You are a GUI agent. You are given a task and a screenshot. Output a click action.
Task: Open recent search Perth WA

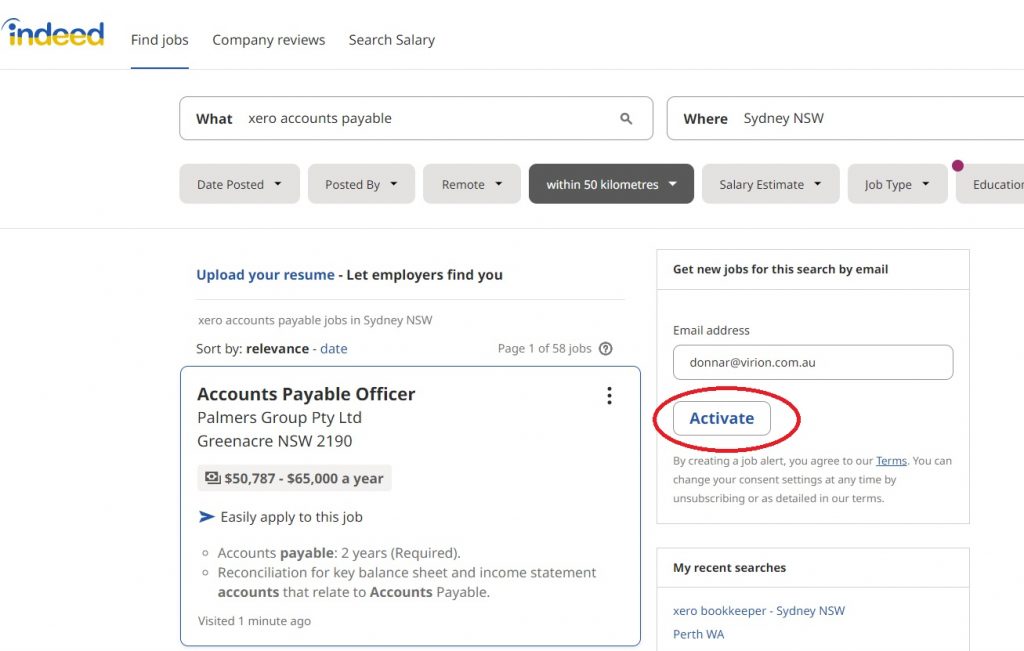tap(698, 634)
